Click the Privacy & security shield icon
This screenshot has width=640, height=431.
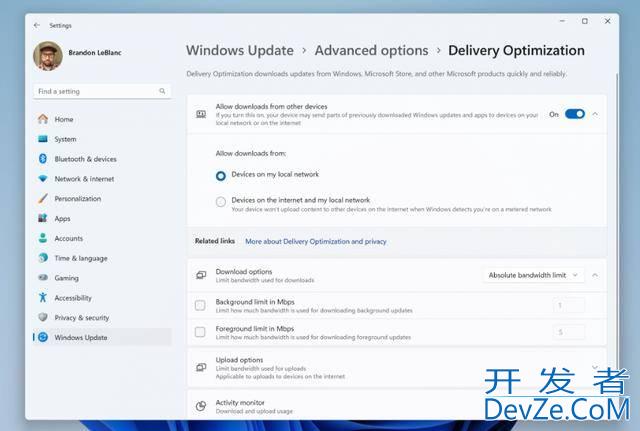tap(43, 317)
